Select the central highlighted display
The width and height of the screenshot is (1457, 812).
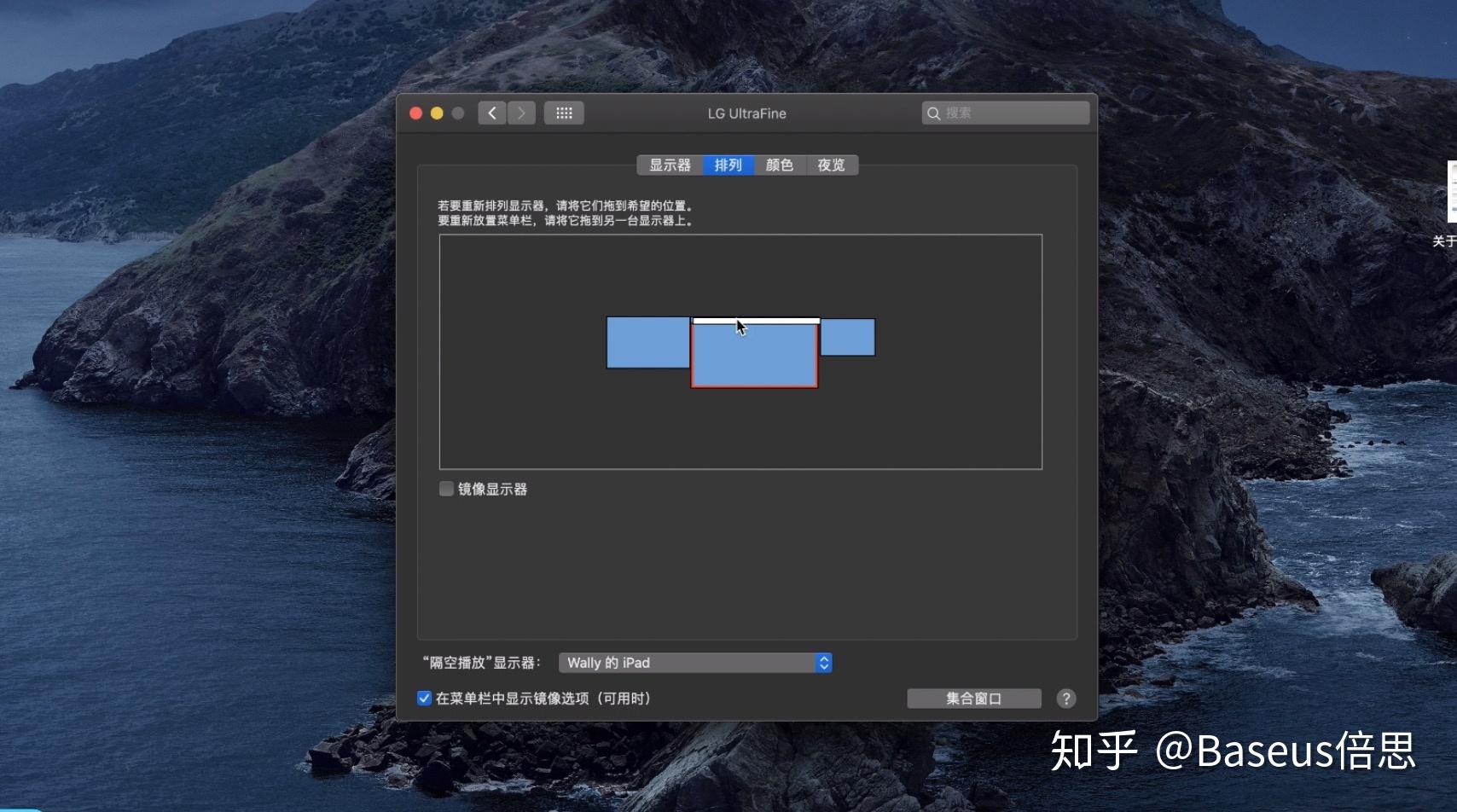tap(754, 357)
